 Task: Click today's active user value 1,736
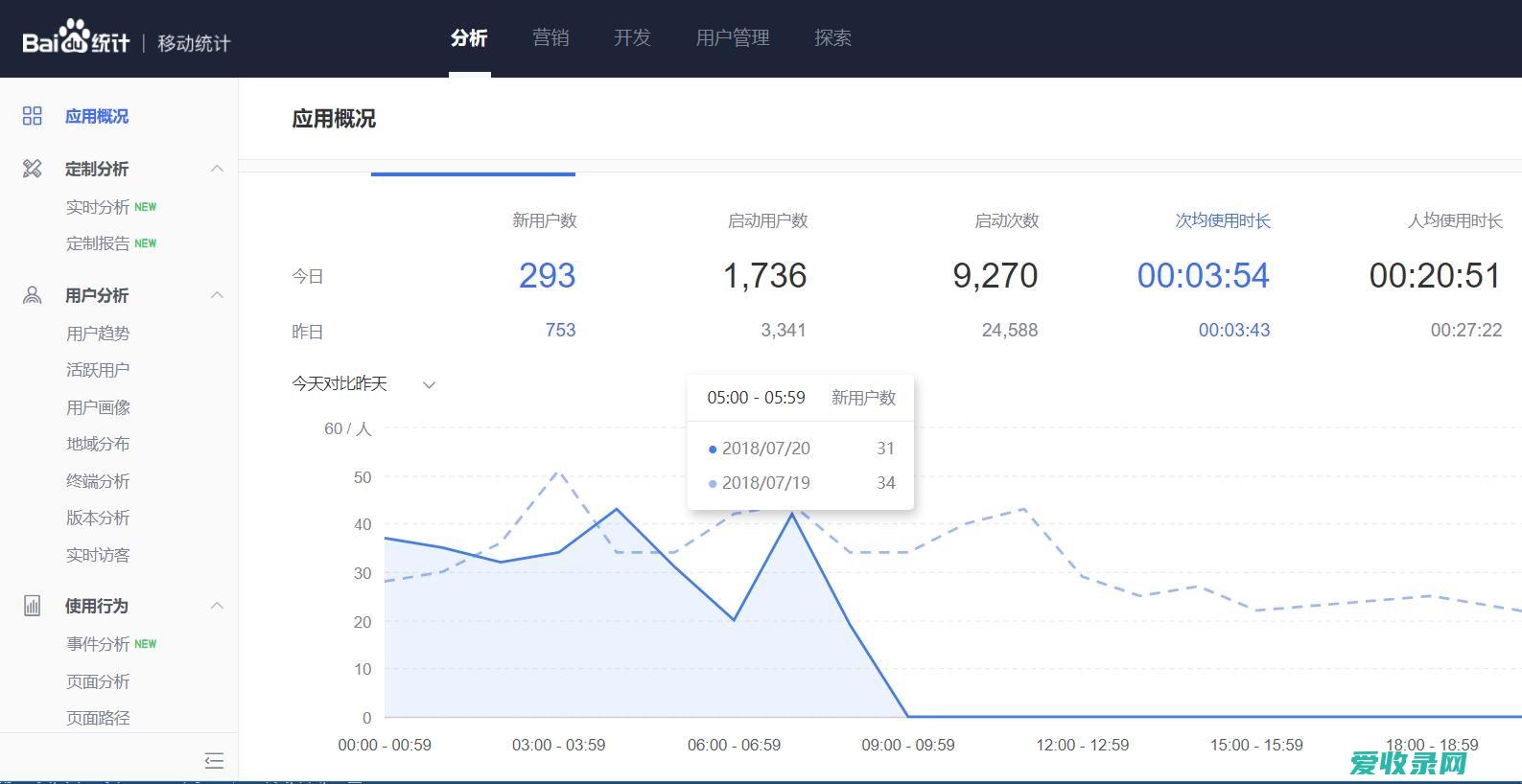pos(764,276)
